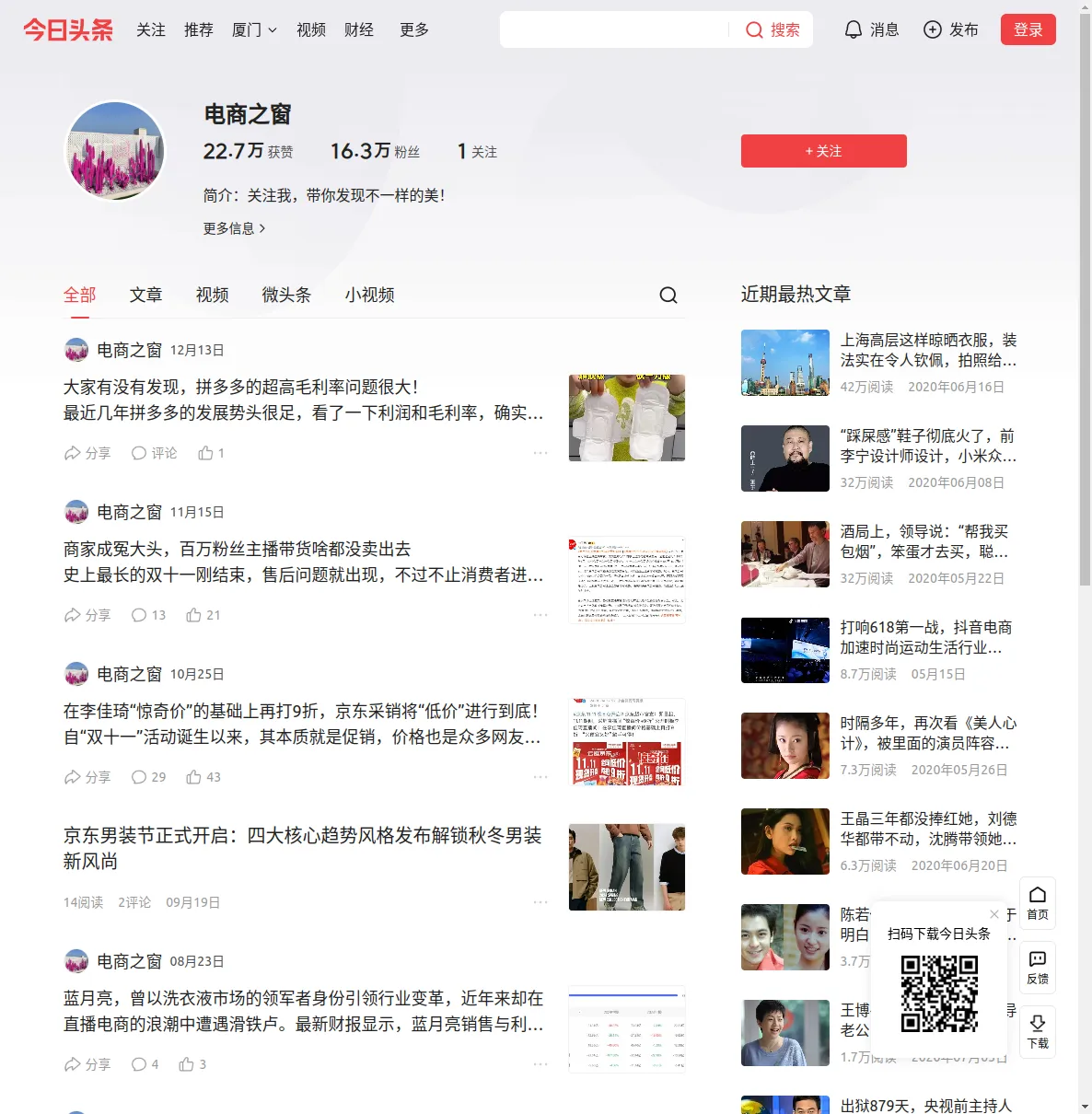
Task: Open the 京东男装节正式开启 article title
Action: [303, 848]
